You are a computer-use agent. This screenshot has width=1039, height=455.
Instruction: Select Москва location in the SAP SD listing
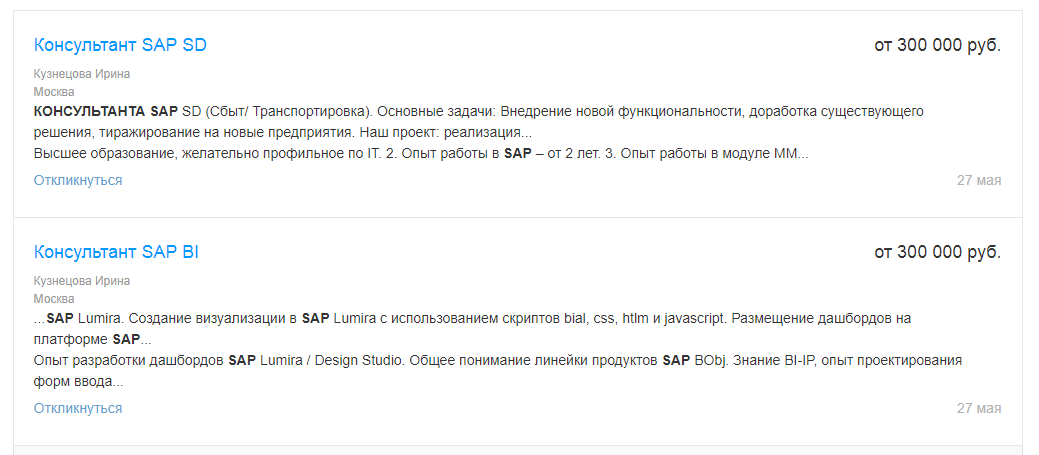54,91
